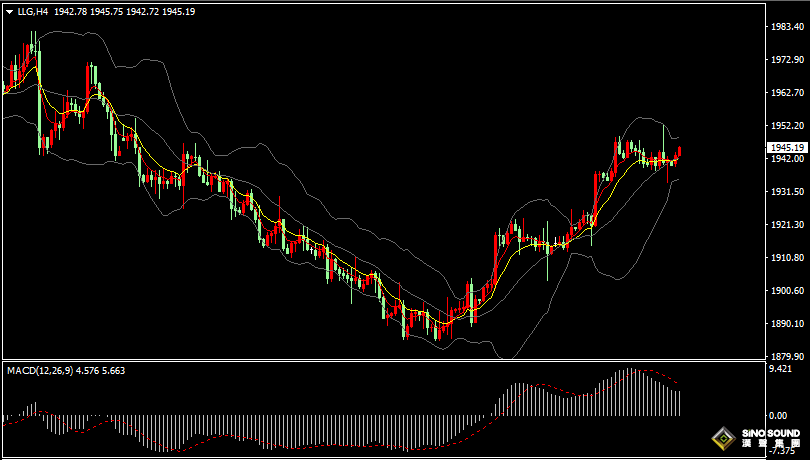
Task: Select the MACD(12,26,9) indicator label
Action: coord(39,370)
